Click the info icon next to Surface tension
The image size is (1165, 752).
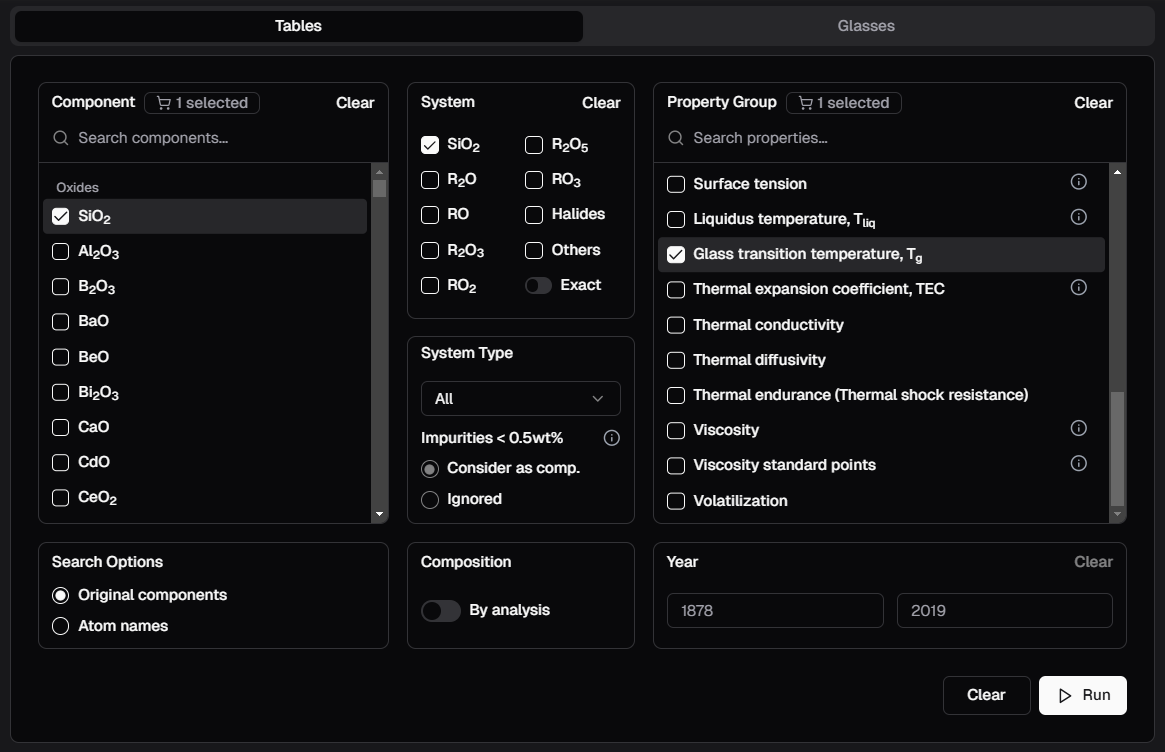[x=1078, y=182]
